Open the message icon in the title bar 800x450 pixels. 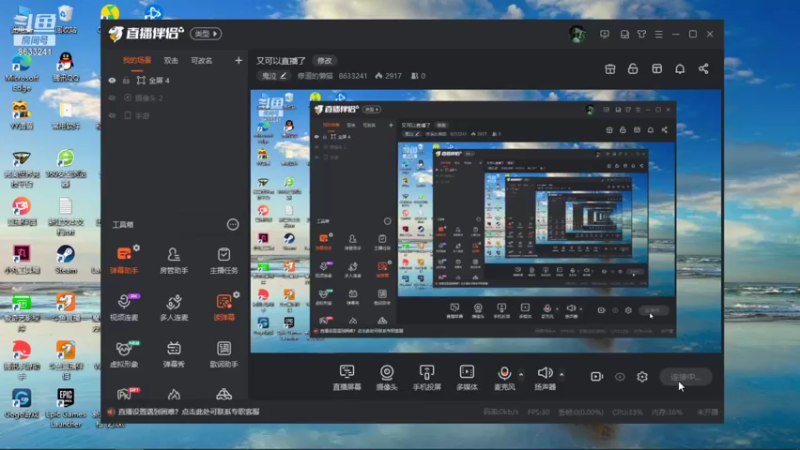[605, 34]
